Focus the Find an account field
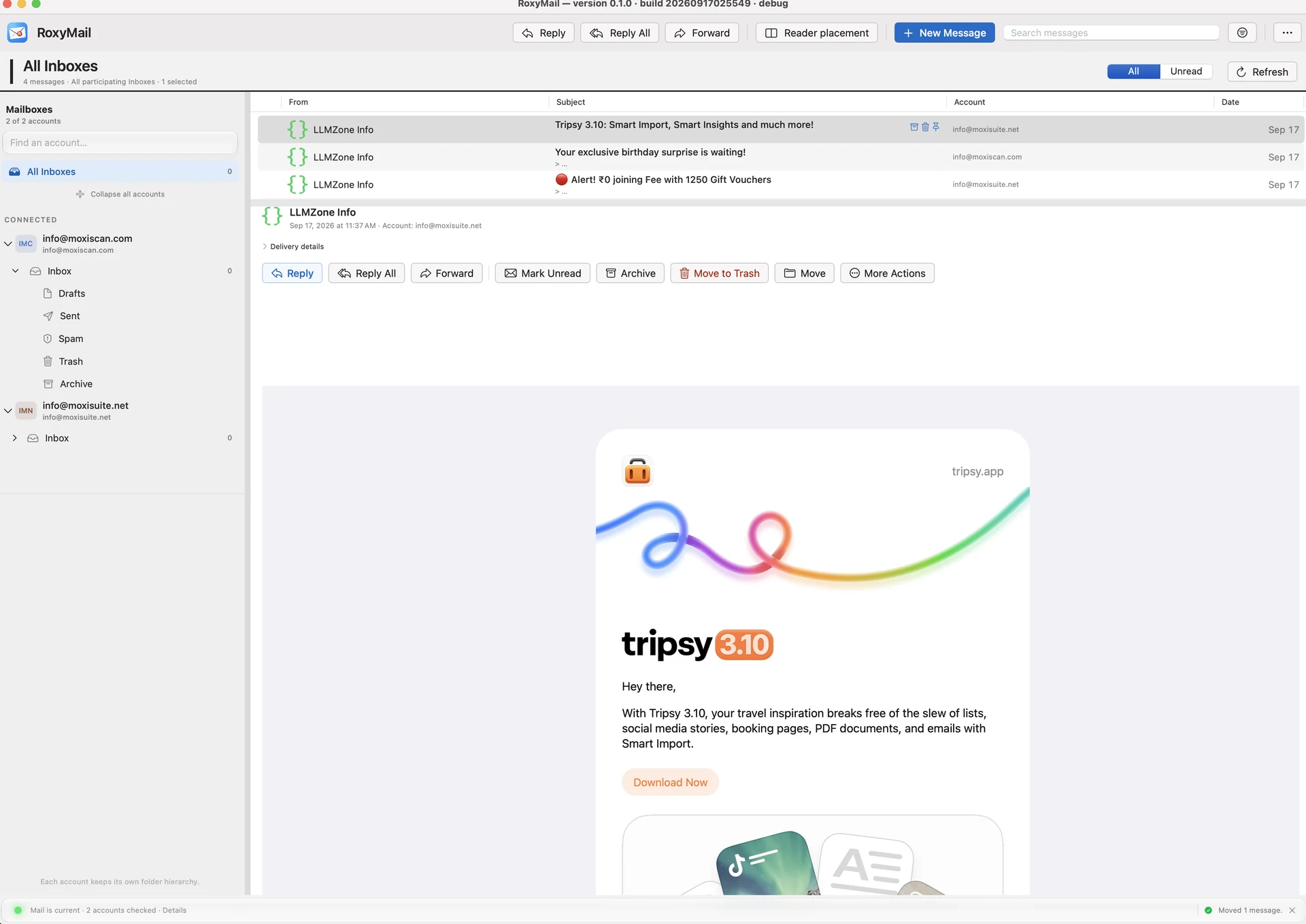Image resolution: width=1306 pixels, height=924 pixels. [120, 143]
